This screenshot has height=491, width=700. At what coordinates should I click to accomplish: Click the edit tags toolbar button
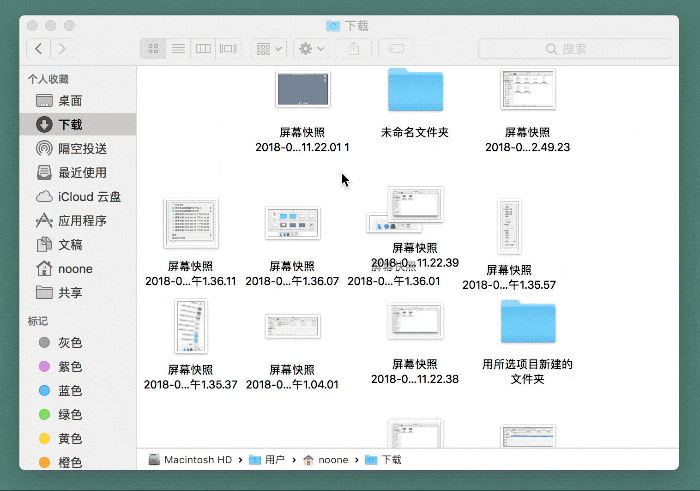point(396,48)
